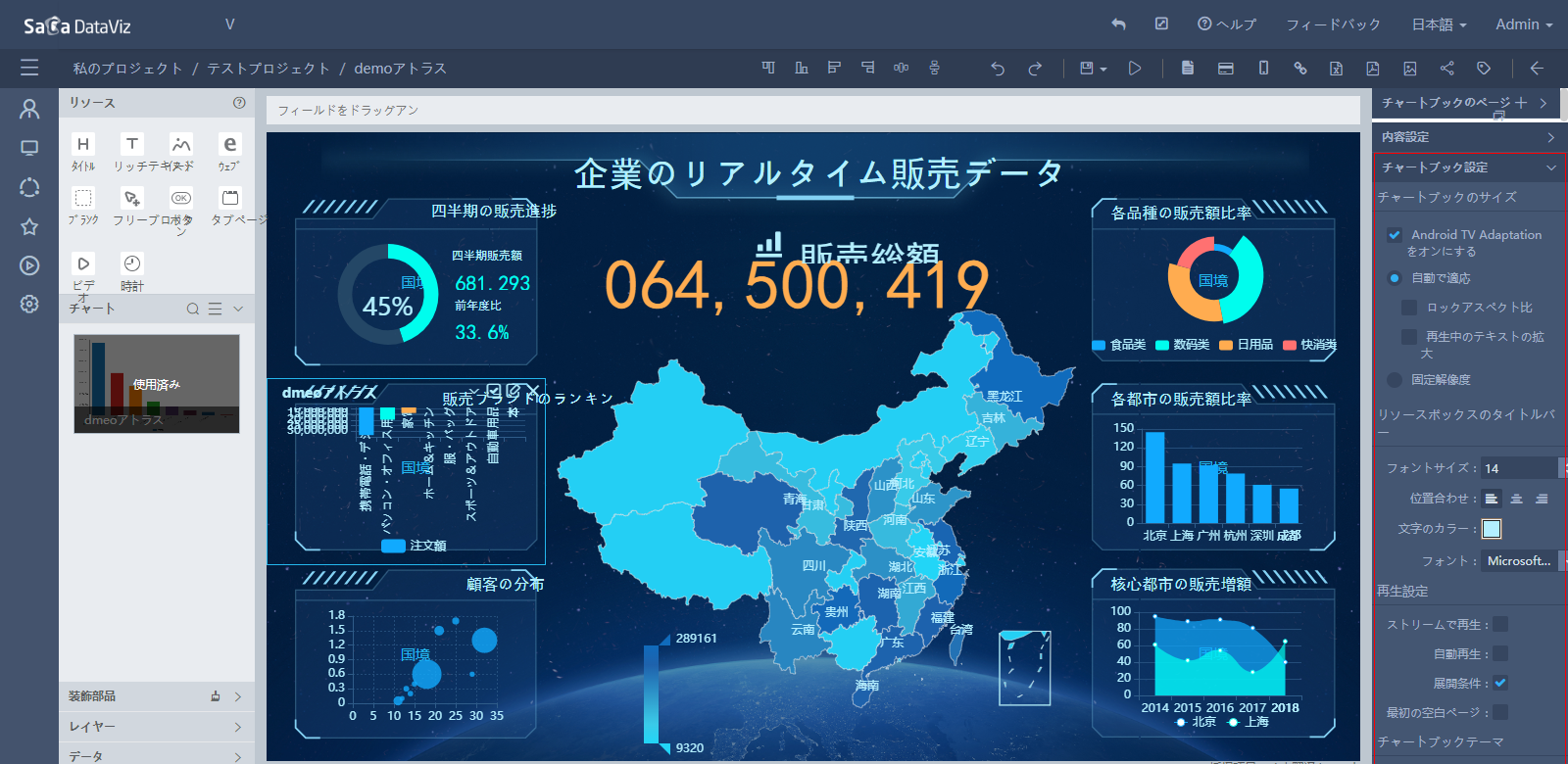Screen dimensions: 1568x764
Task: Collapse the チャートブック設定 section
Action: point(1469,167)
